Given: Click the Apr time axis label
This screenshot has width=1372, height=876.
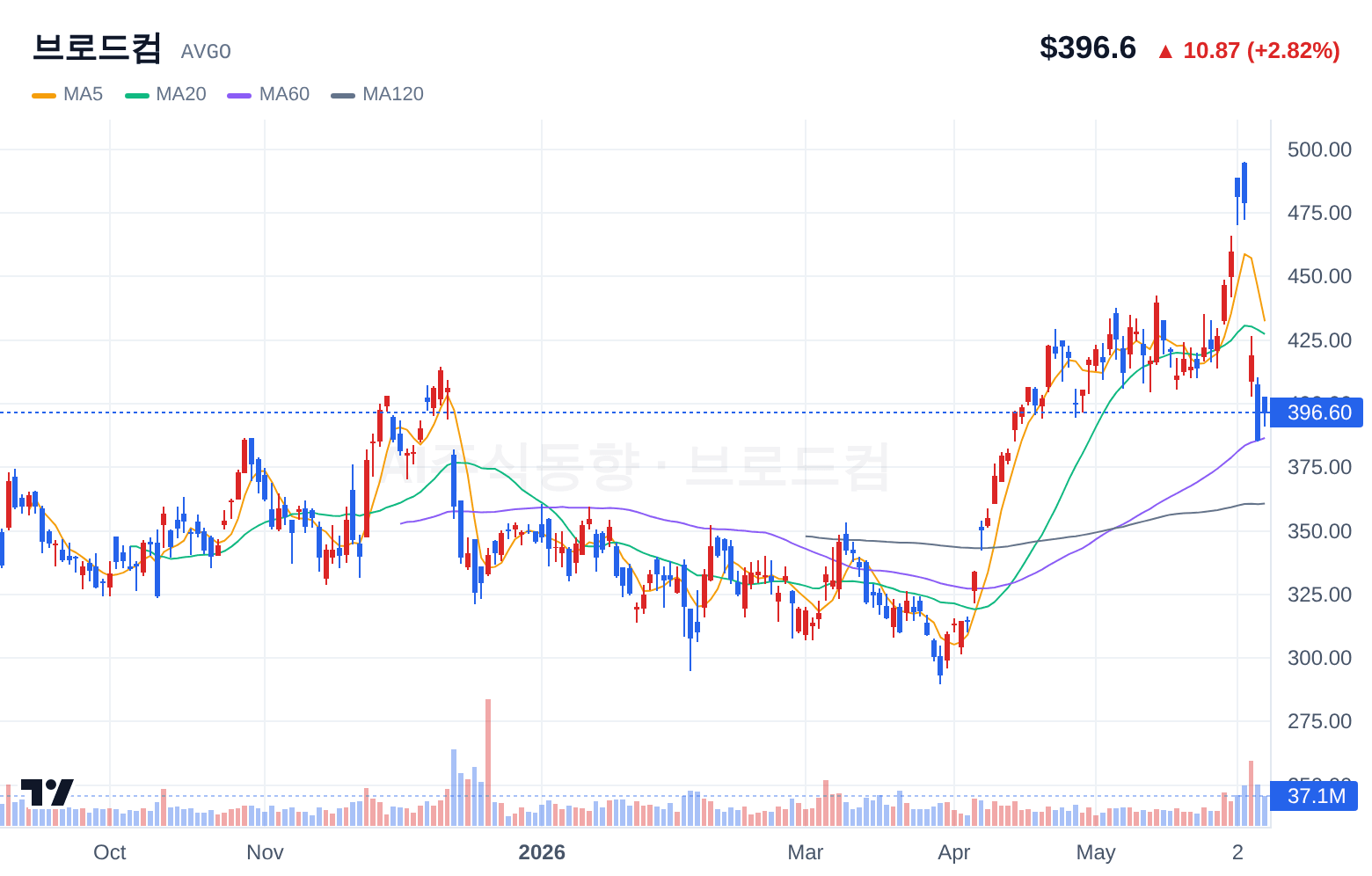Looking at the screenshot, I should pyautogui.click(x=954, y=852).
